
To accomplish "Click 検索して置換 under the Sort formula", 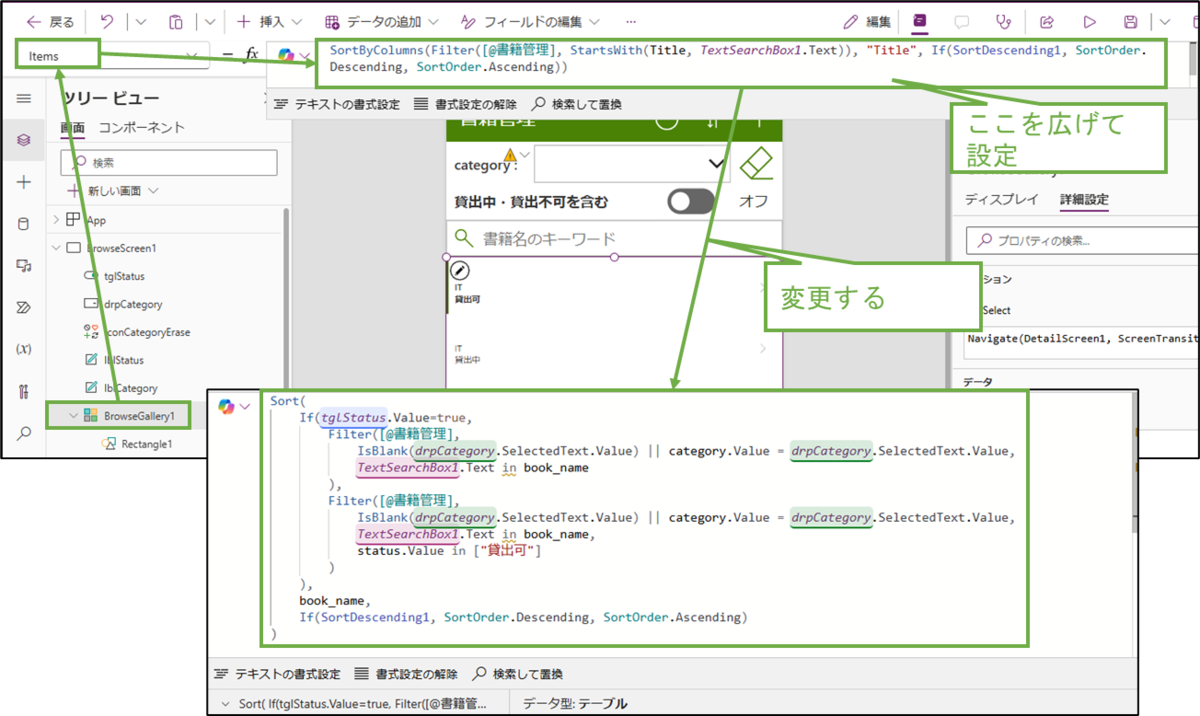I will tap(518, 674).
